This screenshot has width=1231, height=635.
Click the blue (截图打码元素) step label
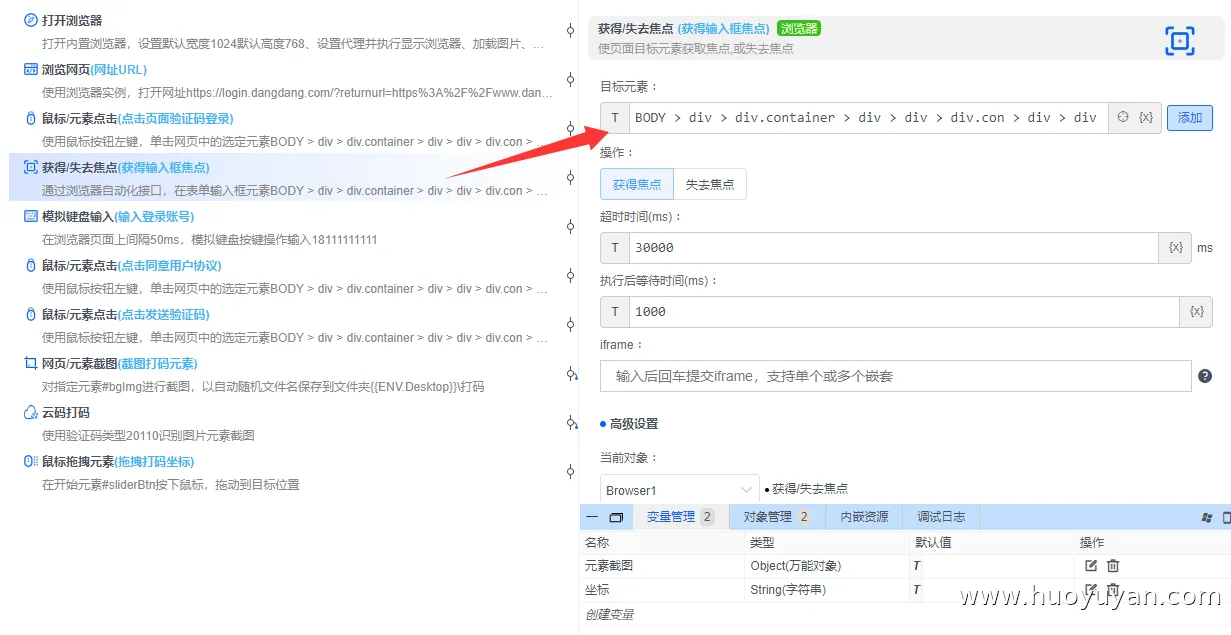[158, 363]
